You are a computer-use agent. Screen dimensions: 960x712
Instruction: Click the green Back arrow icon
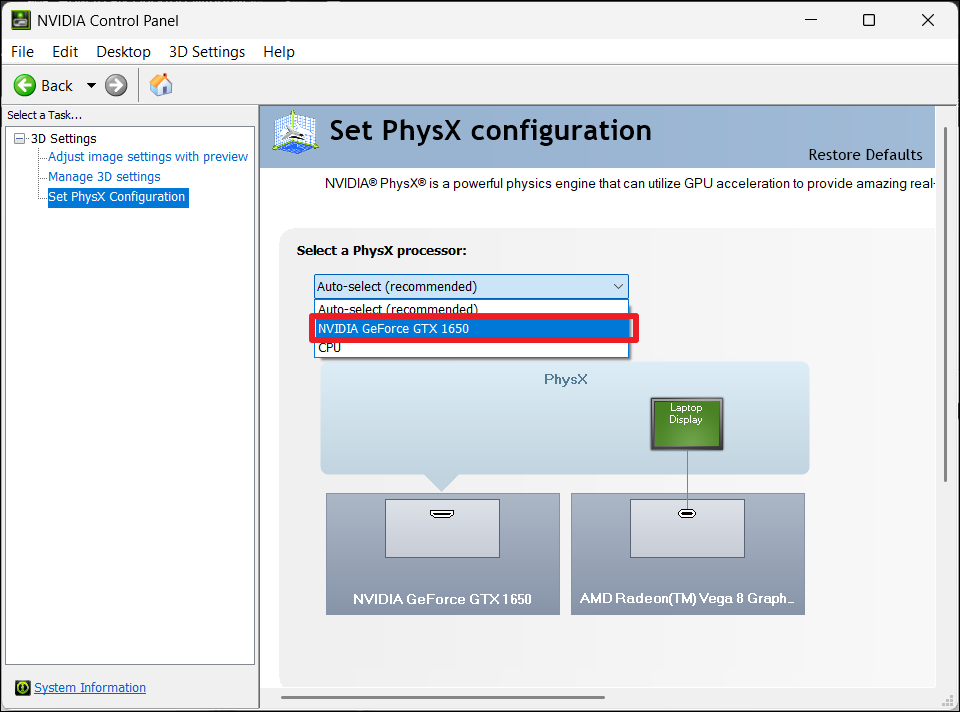tap(25, 86)
